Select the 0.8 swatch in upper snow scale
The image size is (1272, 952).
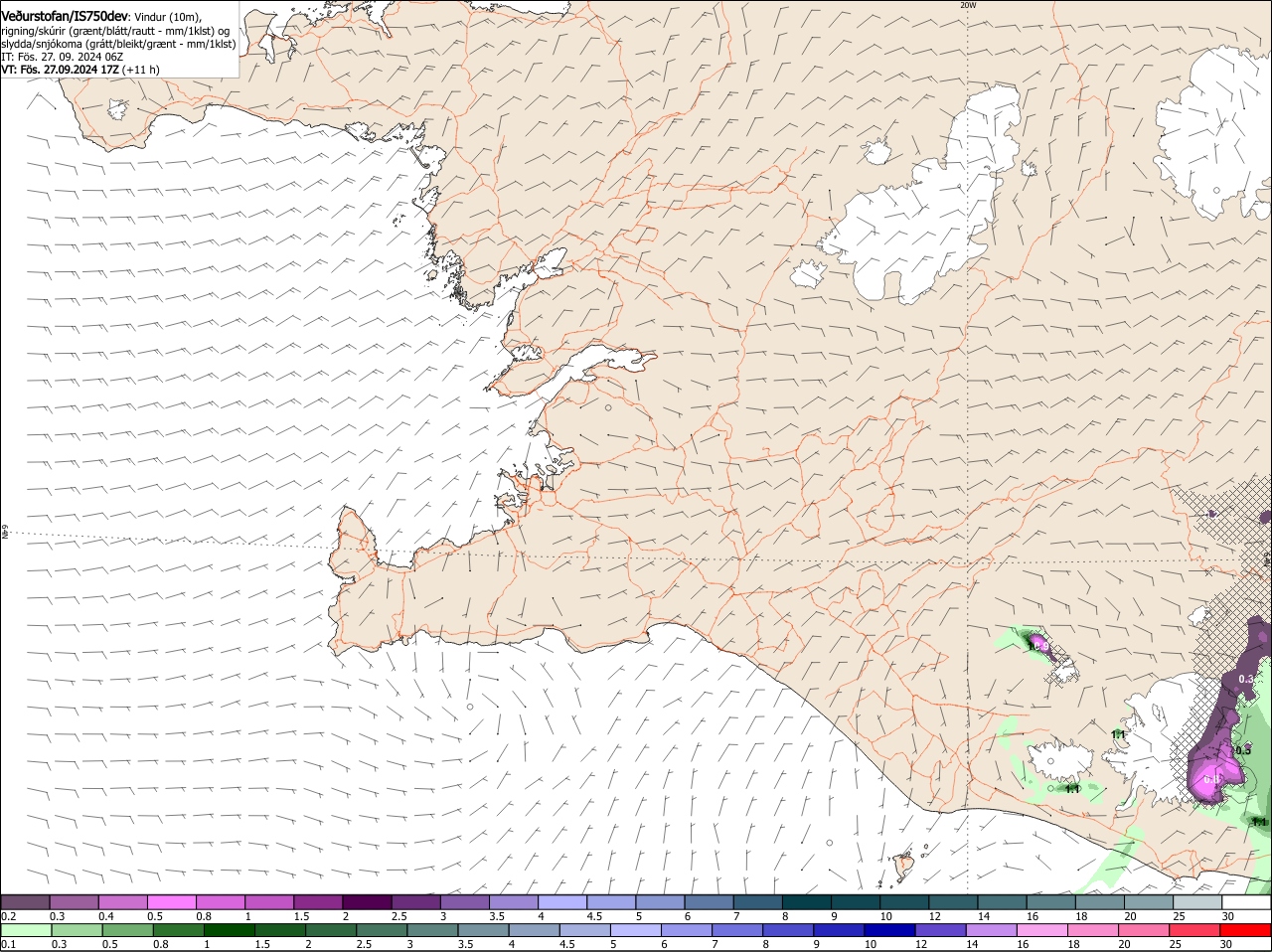point(220,901)
